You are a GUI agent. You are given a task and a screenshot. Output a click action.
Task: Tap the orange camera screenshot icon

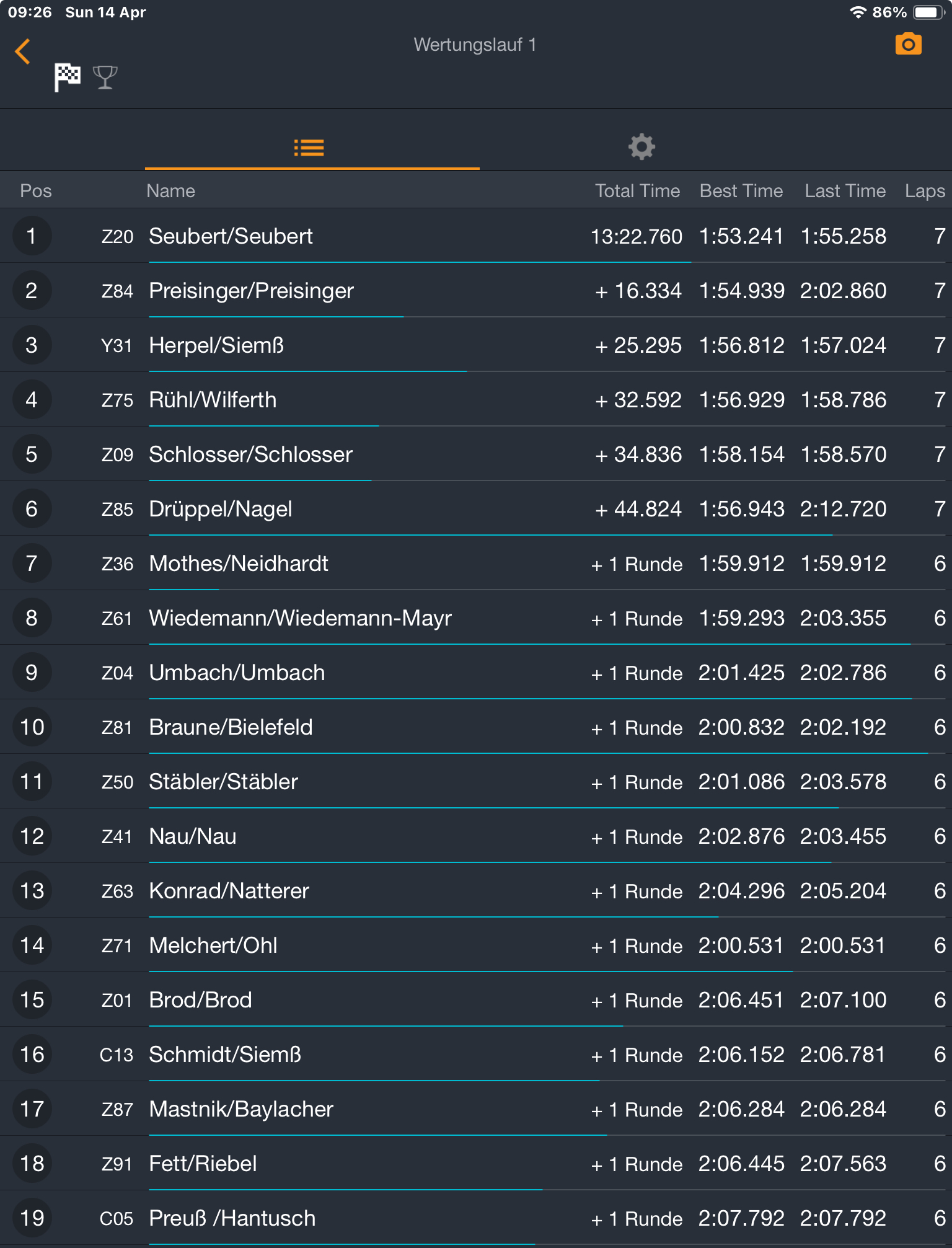pyautogui.click(x=908, y=45)
